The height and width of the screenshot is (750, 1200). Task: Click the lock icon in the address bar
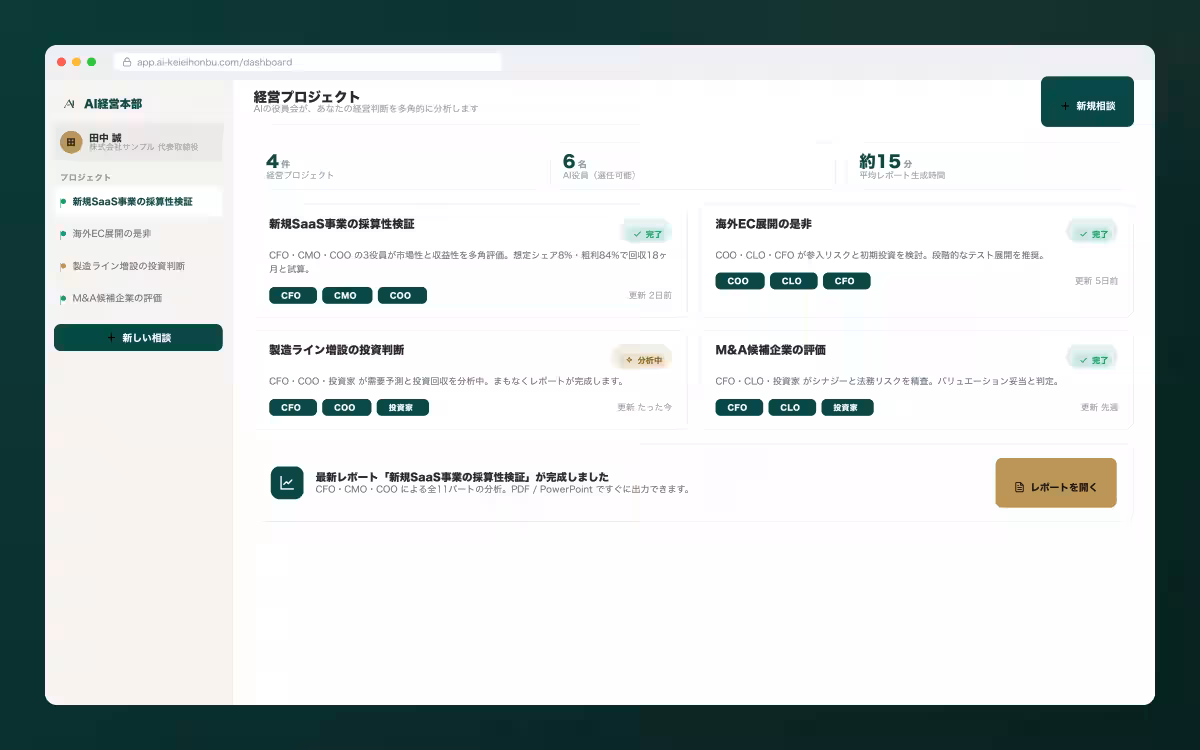pos(127,62)
